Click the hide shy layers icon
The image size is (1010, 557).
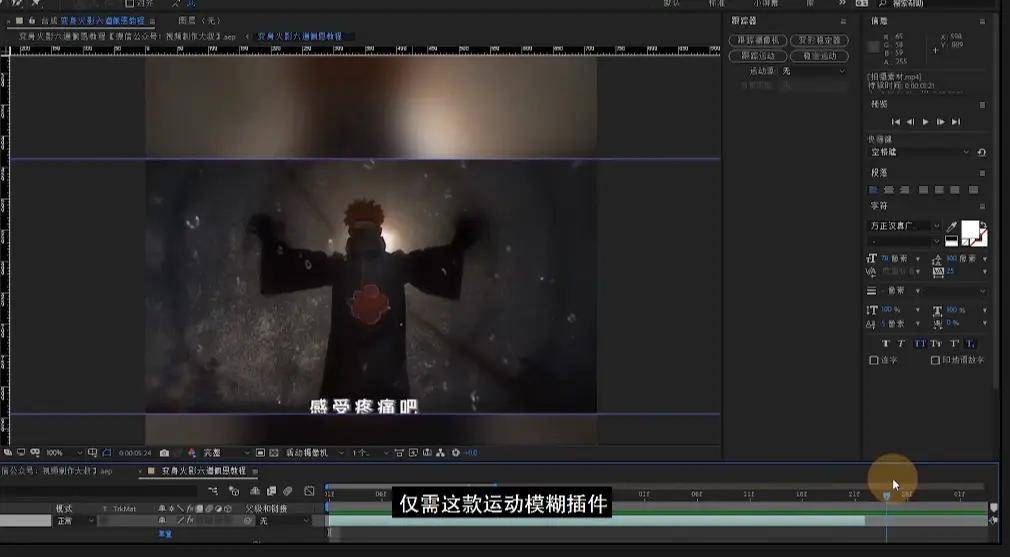(x=255, y=491)
